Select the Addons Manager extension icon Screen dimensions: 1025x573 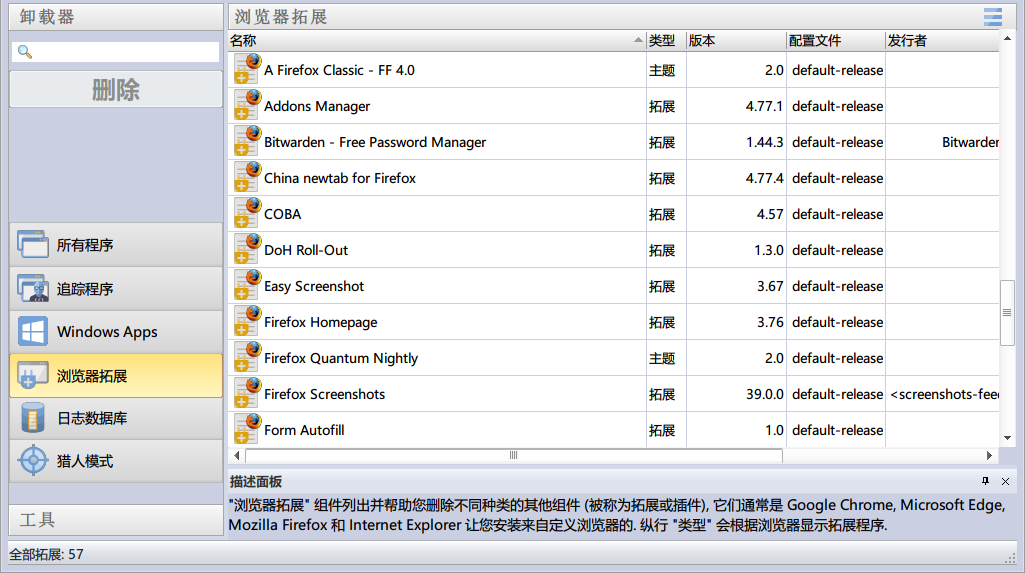[x=247, y=105]
